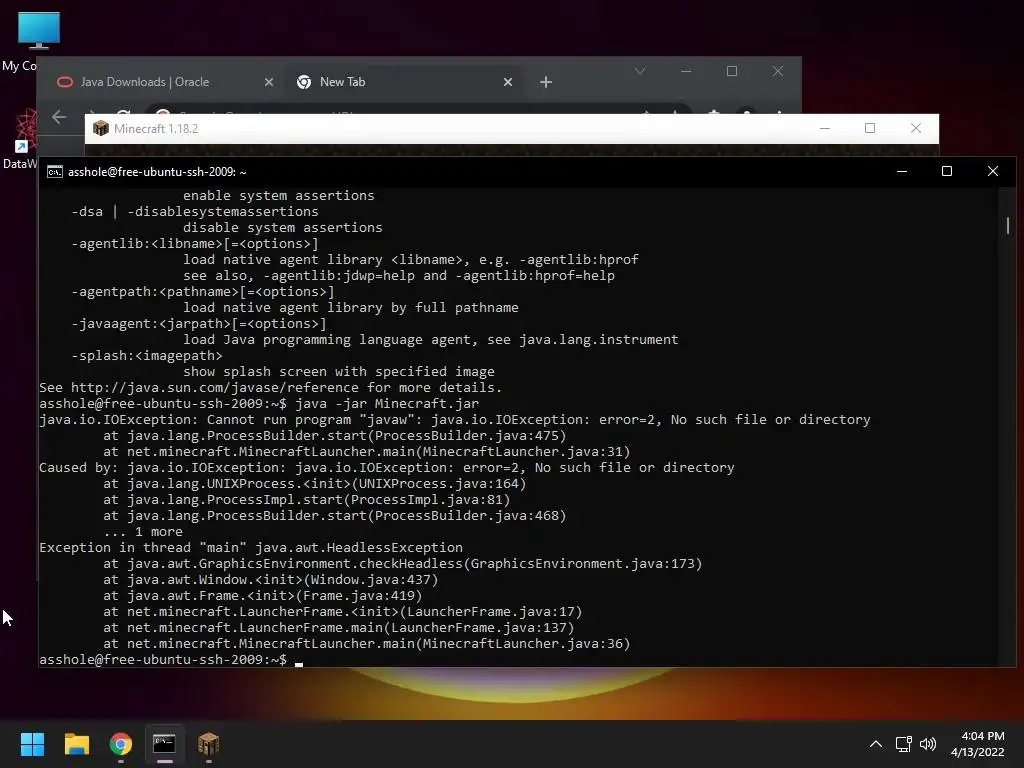Select the Minecraft 1.18.2 title bar
The width and height of the screenshot is (1024, 768).
(x=512, y=128)
